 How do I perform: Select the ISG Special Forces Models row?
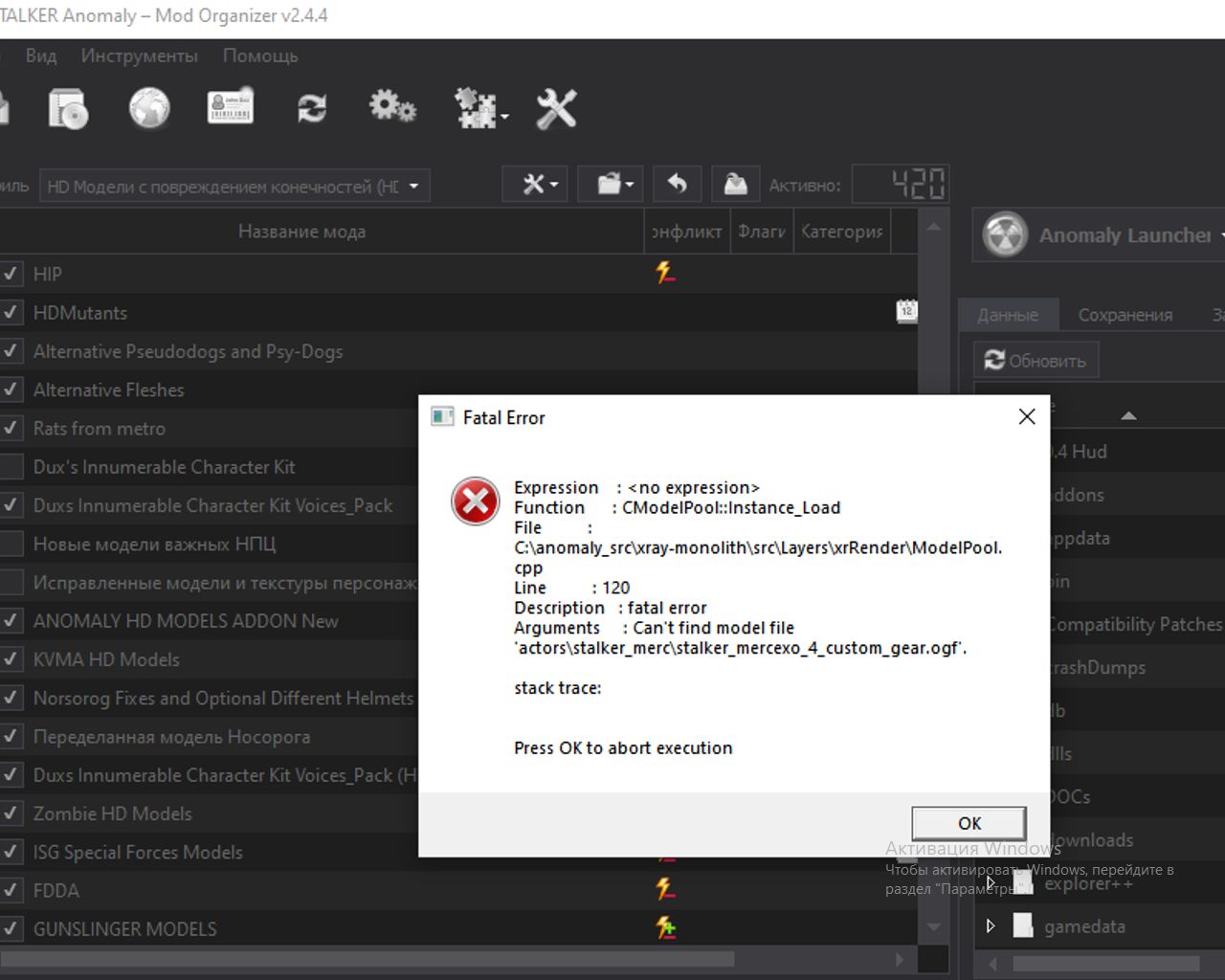point(458,852)
